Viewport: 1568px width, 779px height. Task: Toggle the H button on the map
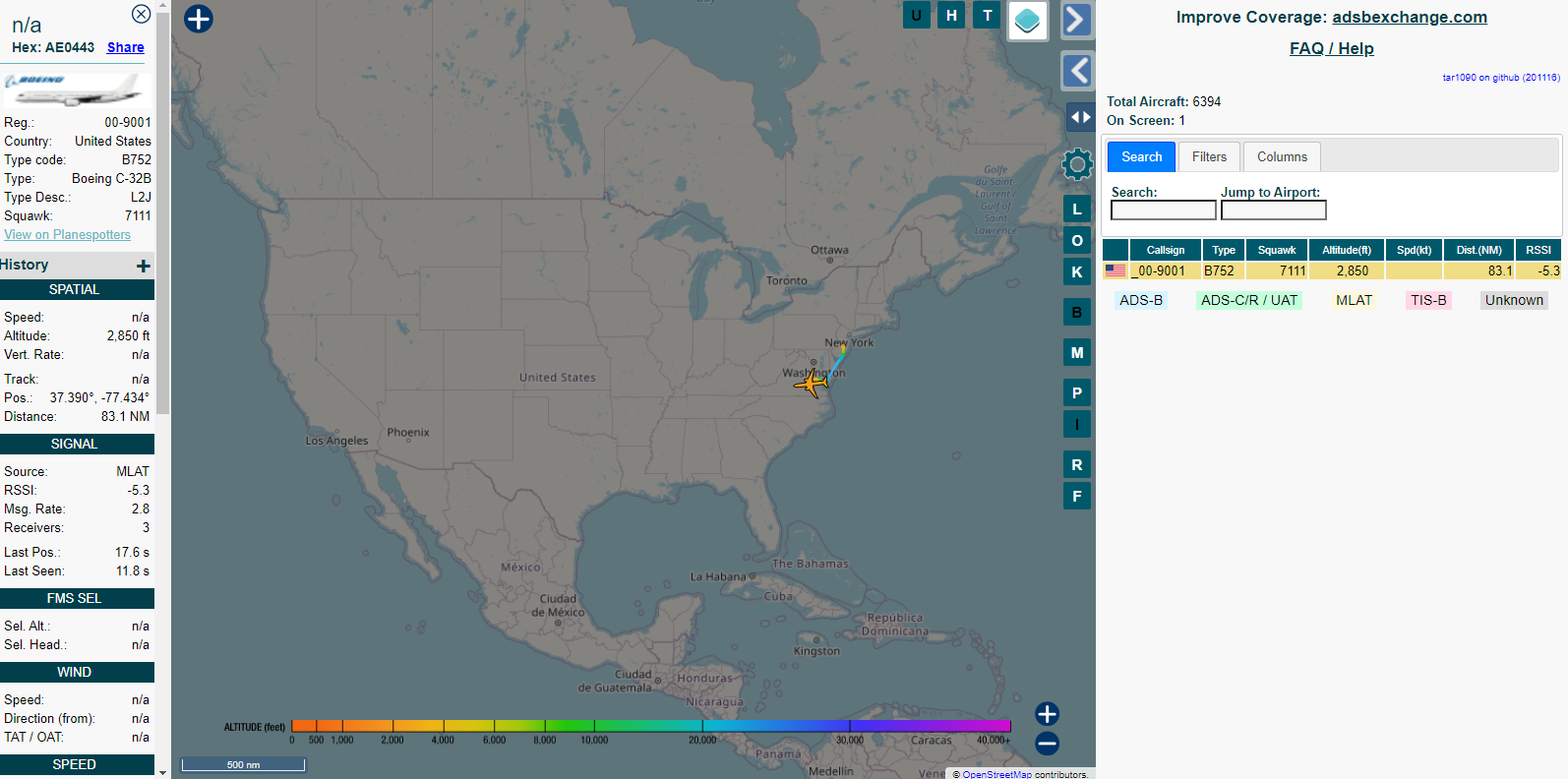point(951,15)
